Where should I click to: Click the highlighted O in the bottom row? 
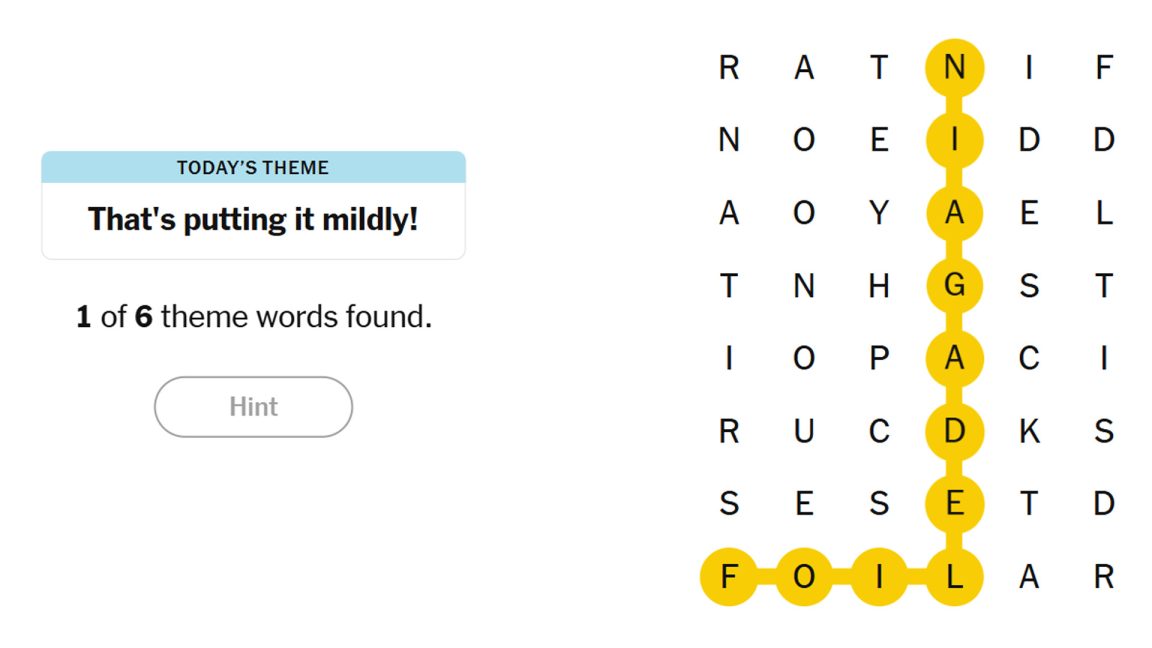pyautogui.click(x=805, y=576)
